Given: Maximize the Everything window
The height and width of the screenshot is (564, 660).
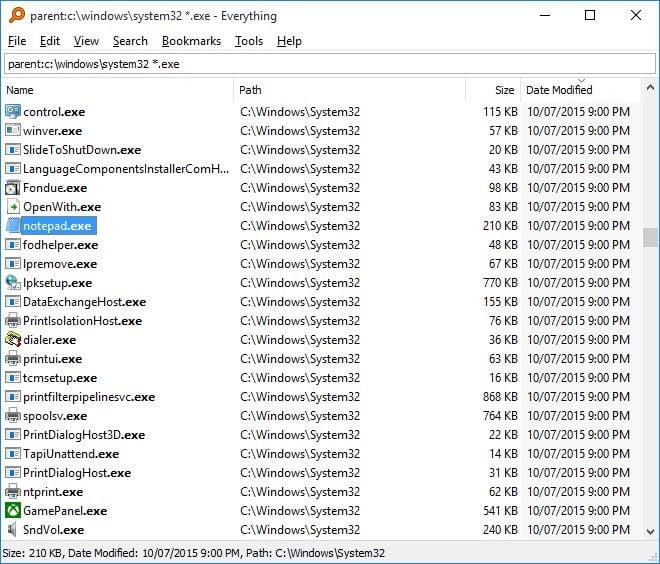Looking at the screenshot, I should click(x=590, y=15).
